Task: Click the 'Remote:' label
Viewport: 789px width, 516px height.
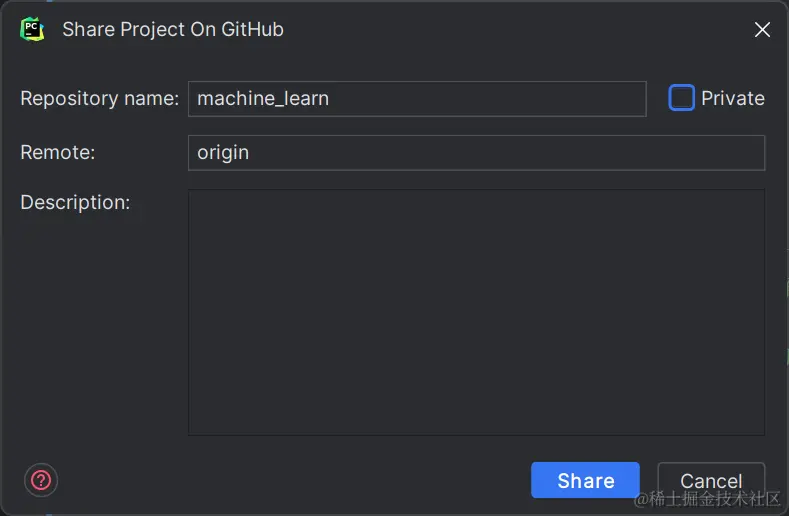Action: tap(58, 153)
